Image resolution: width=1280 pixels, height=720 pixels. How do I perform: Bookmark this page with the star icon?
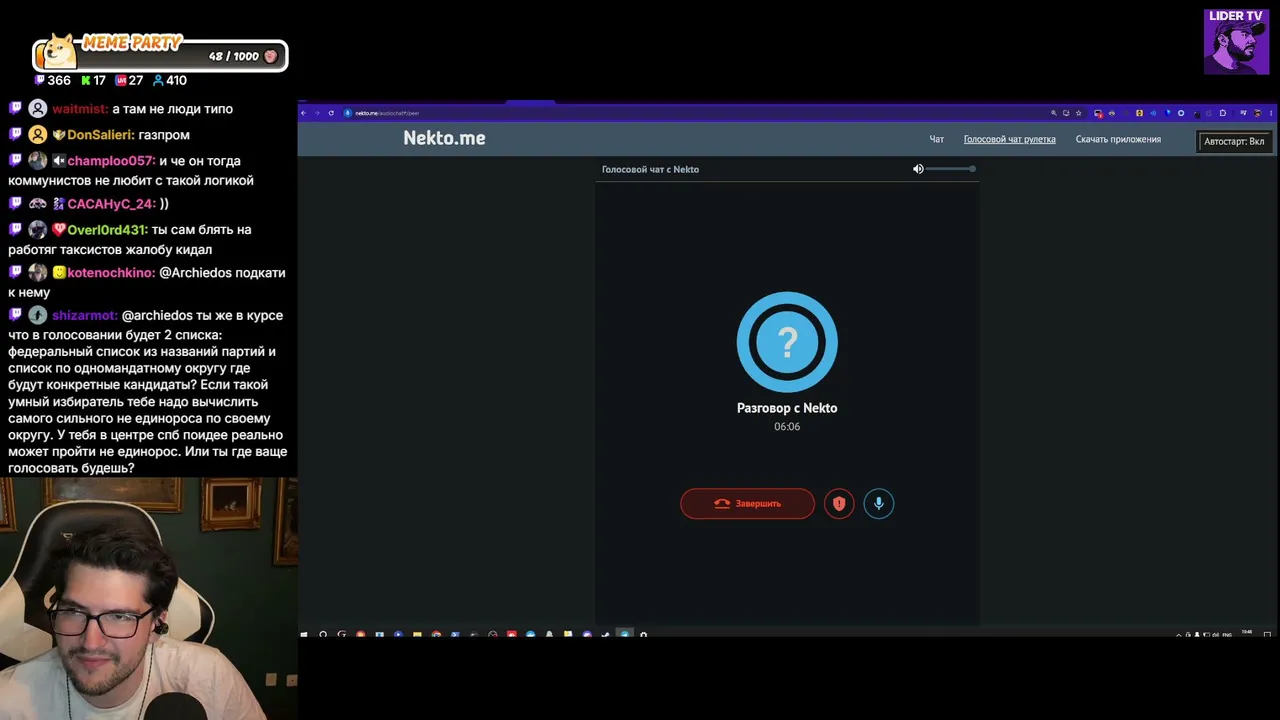click(1078, 113)
